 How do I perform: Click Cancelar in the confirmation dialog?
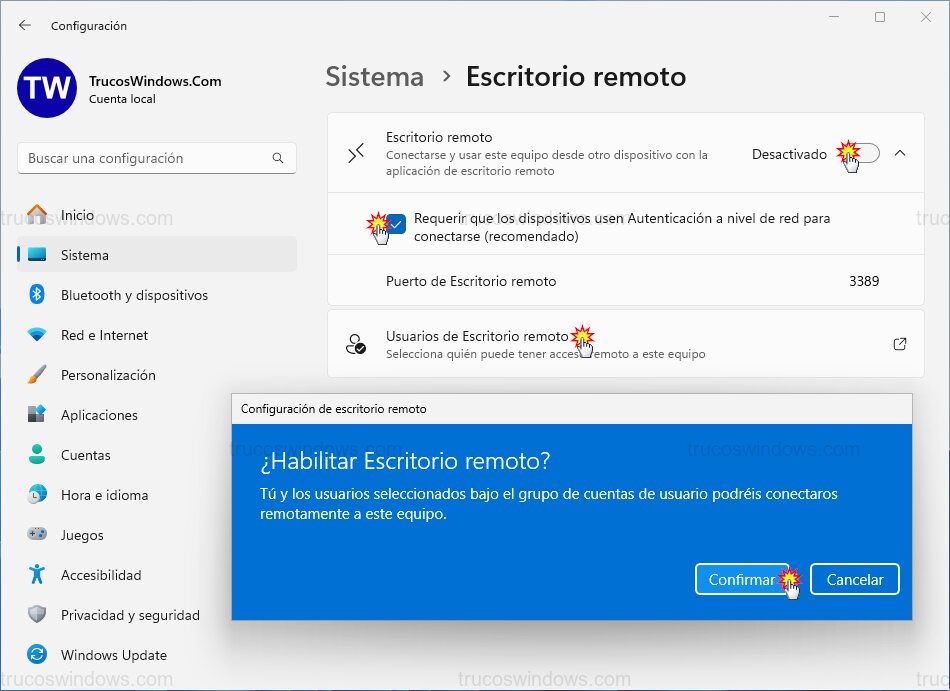point(855,579)
